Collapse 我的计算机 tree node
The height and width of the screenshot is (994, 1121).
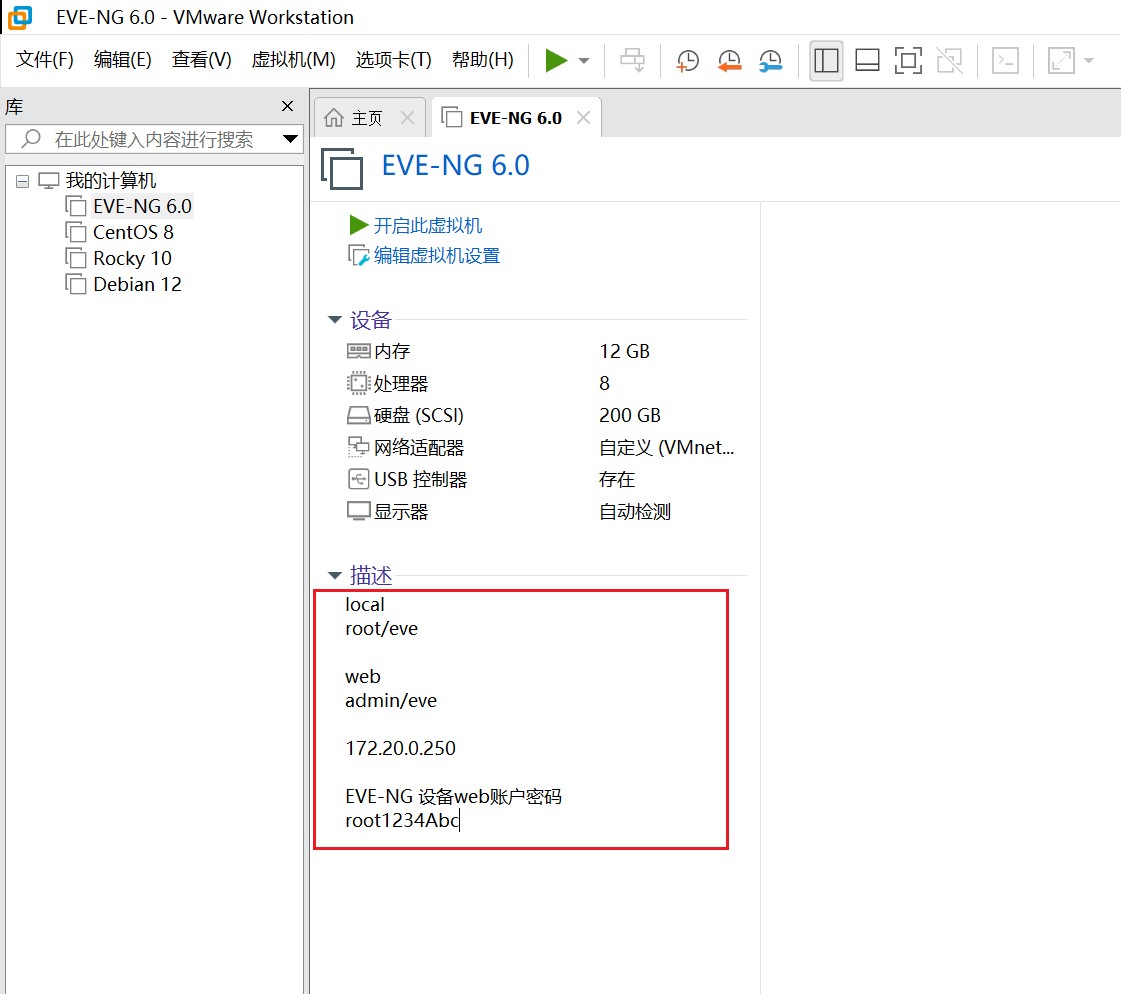tap(23, 181)
